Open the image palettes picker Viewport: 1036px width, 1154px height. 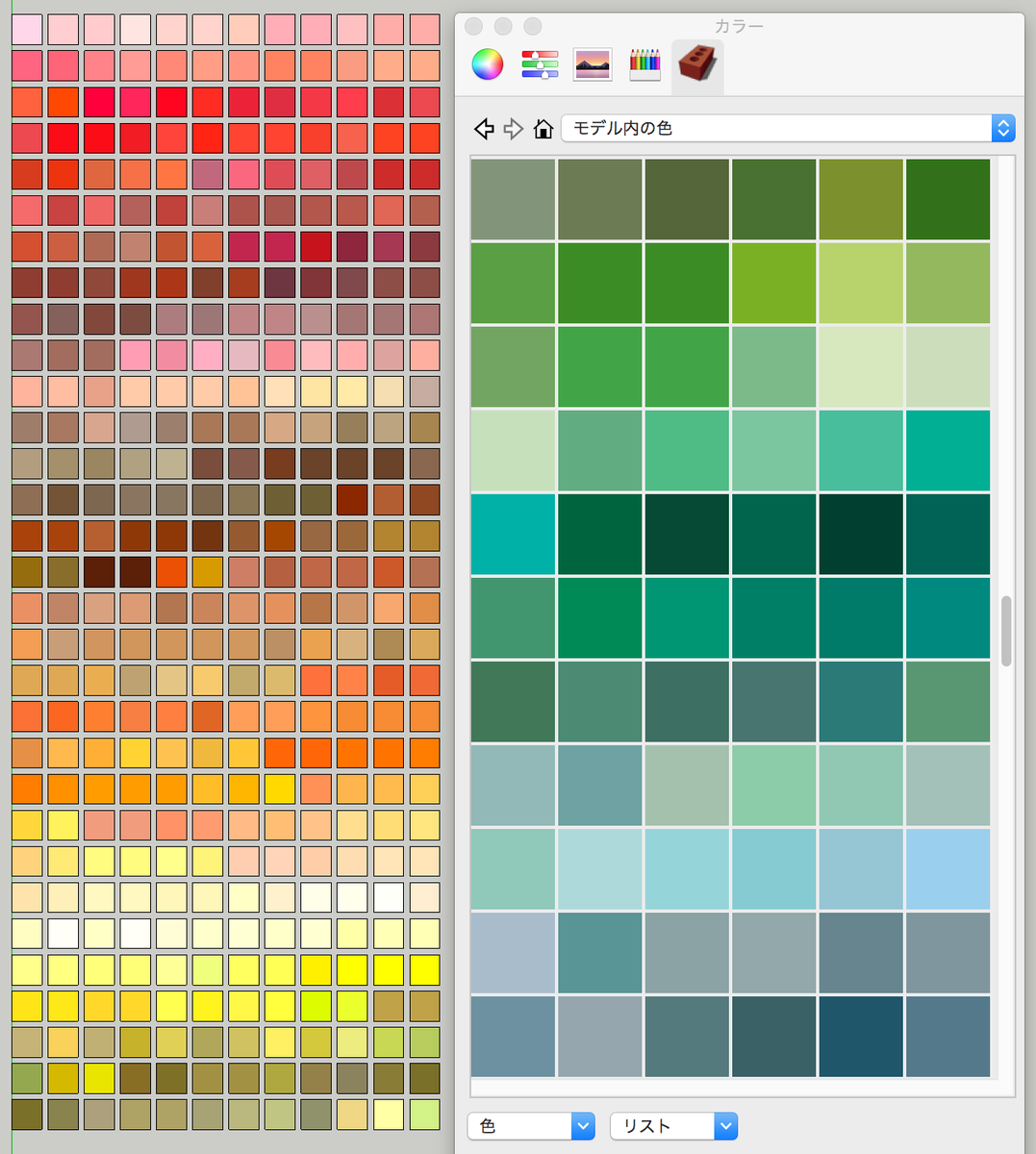(593, 63)
